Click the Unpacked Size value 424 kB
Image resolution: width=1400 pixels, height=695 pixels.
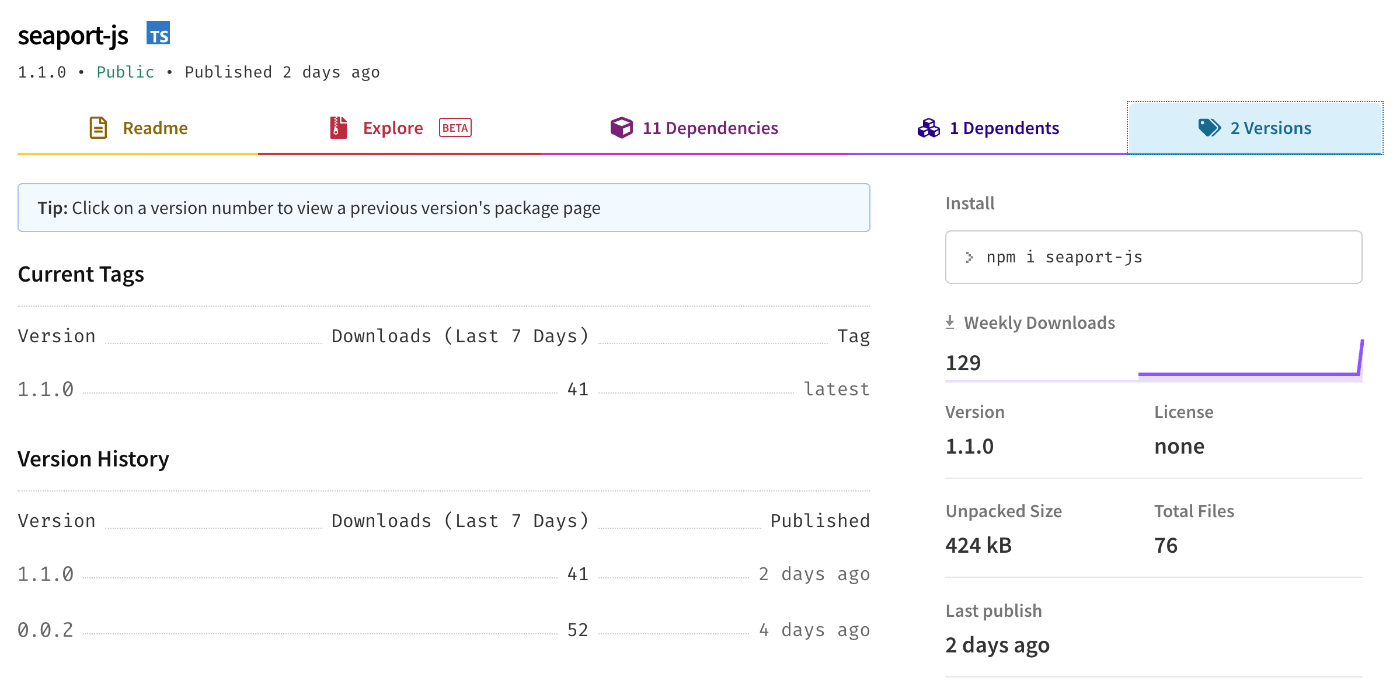coord(979,545)
